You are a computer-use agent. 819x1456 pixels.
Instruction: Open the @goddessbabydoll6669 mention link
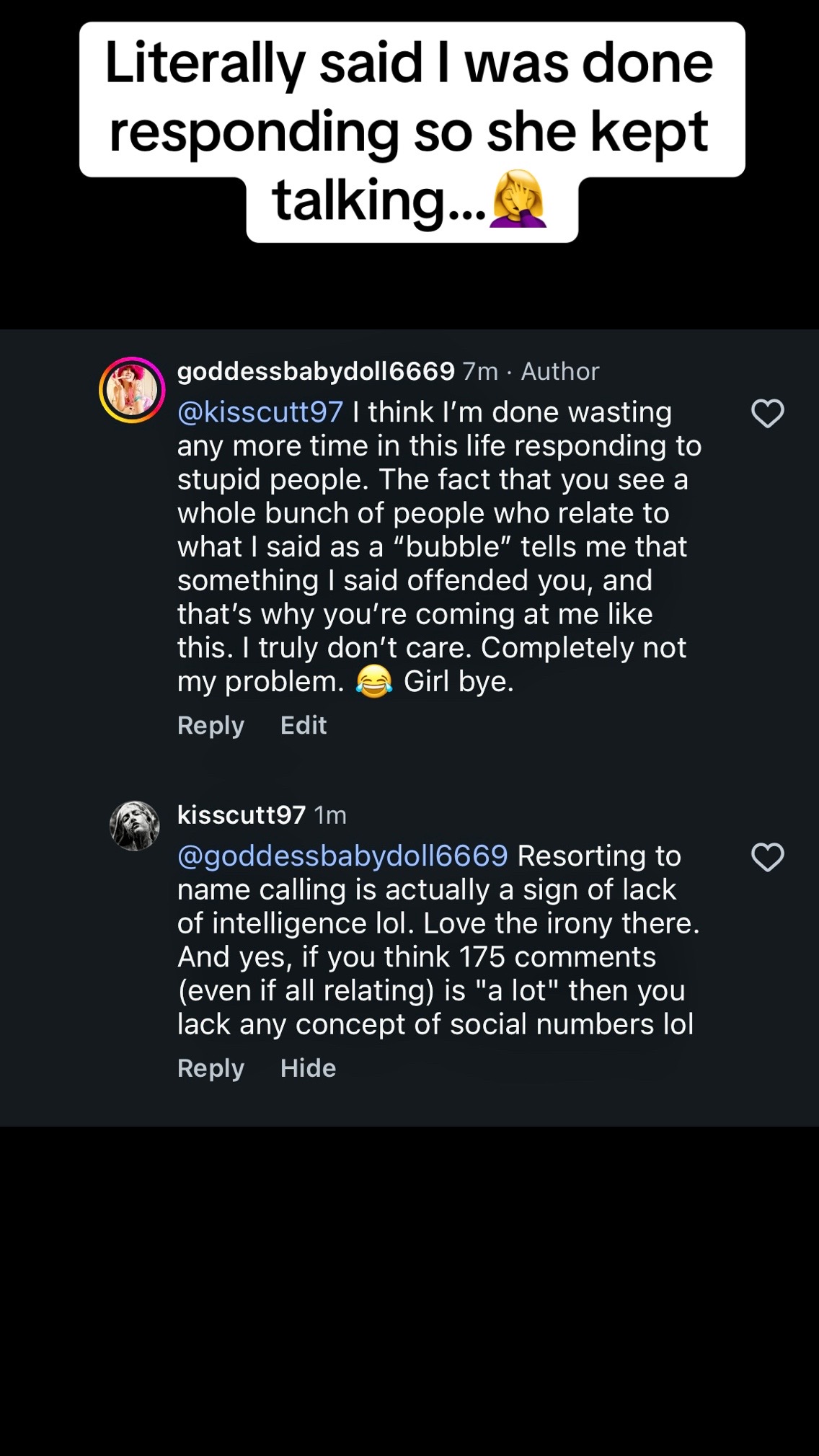[x=342, y=856]
